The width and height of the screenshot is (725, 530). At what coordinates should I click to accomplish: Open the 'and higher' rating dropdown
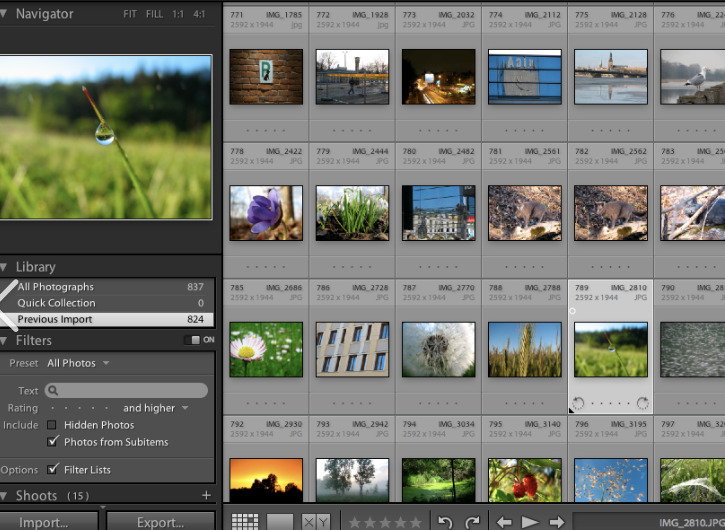[x=155, y=408]
